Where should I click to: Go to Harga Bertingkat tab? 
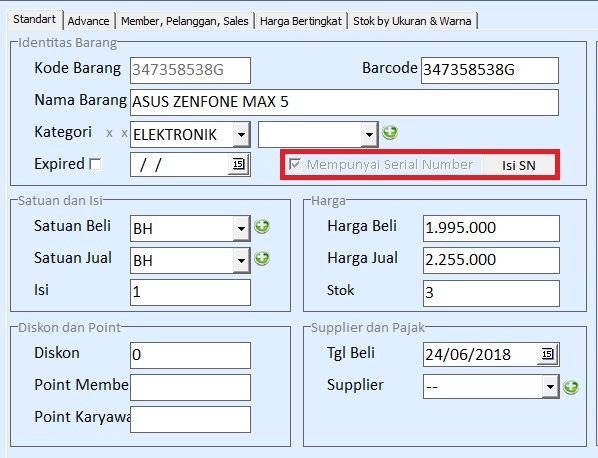[x=301, y=21]
